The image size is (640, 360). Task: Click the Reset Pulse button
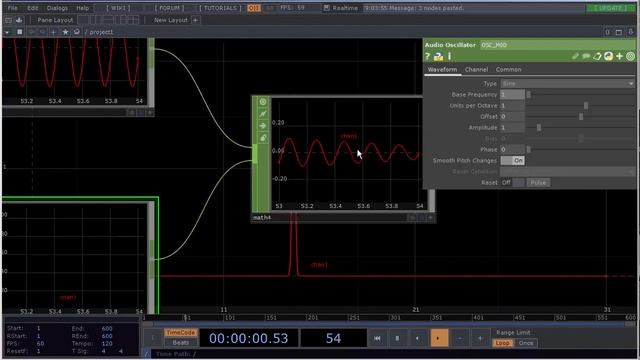[x=538, y=182]
